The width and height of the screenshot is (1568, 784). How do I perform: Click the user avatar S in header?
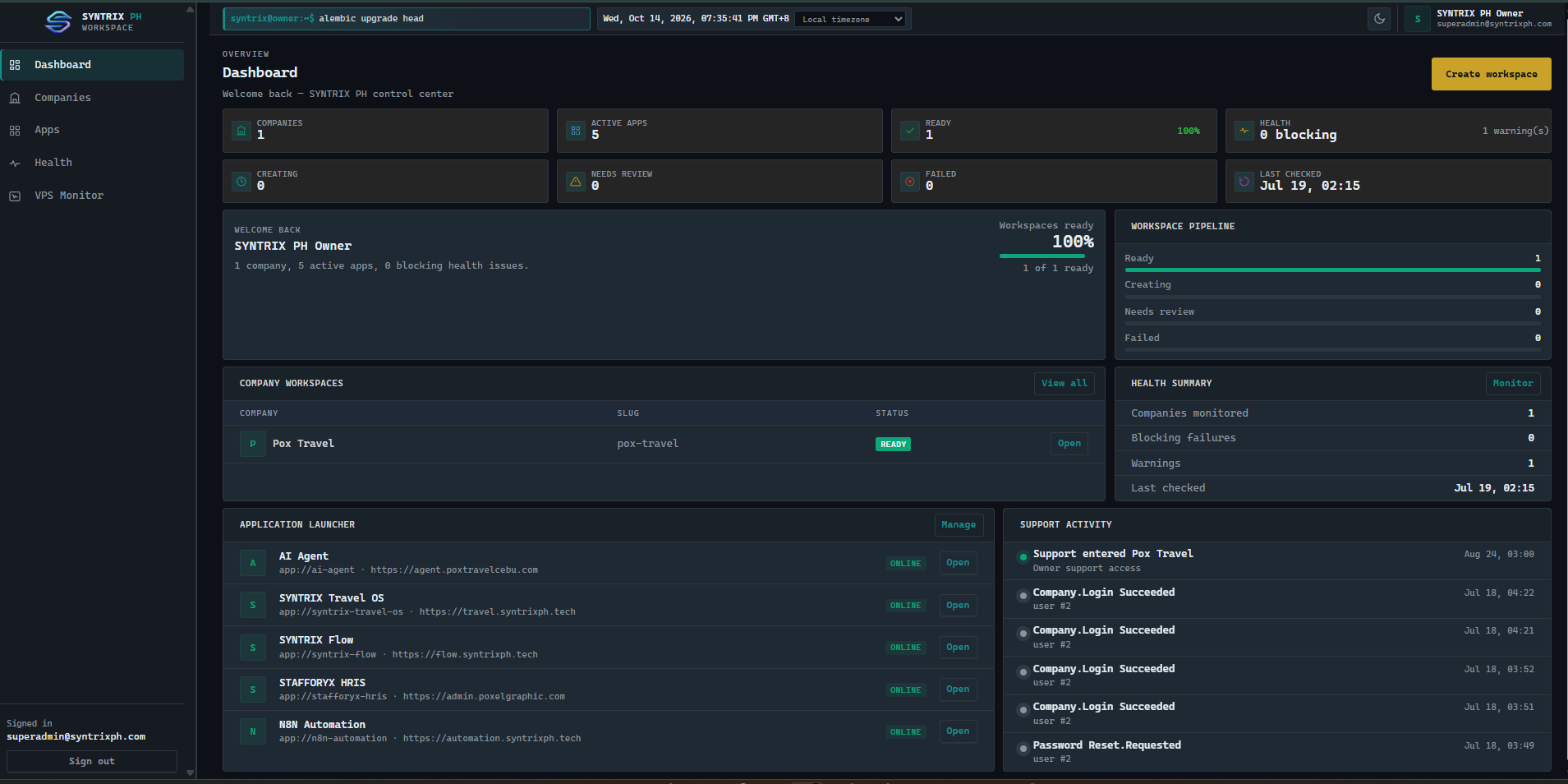[1418, 19]
